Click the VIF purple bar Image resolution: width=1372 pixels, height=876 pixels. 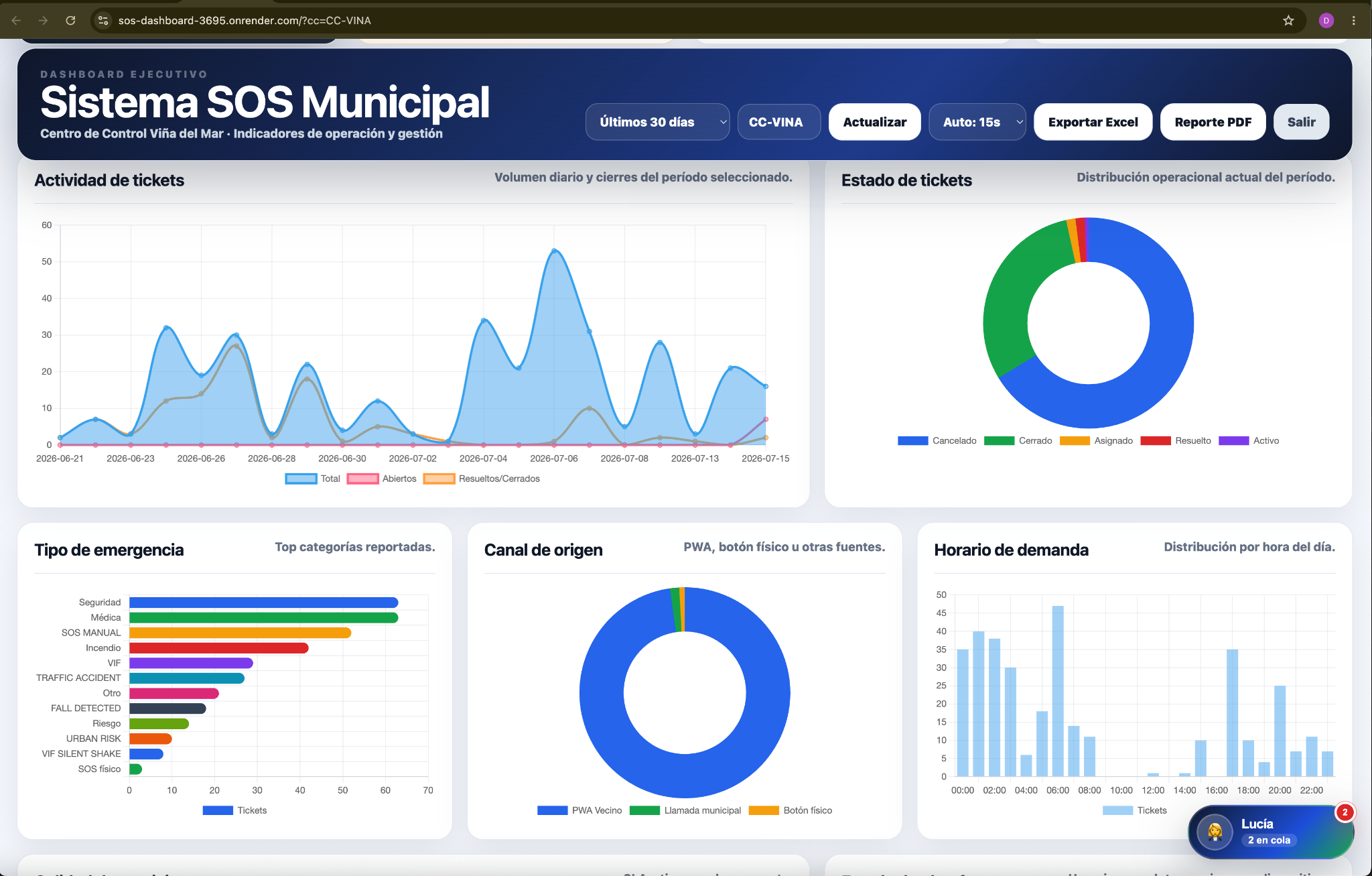click(x=191, y=663)
